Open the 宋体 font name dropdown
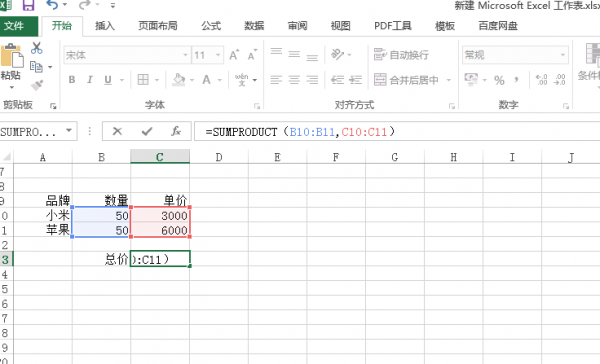The image size is (600, 364). pos(185,55)
